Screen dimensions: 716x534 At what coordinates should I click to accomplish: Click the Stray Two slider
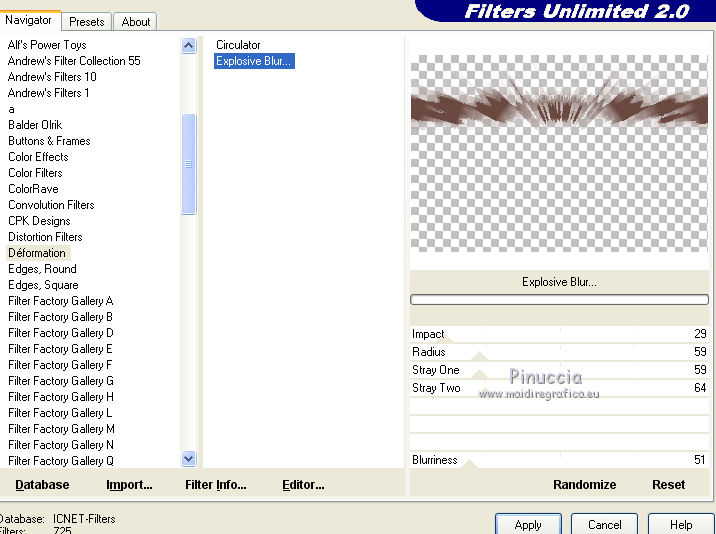(x=559, y=388)
